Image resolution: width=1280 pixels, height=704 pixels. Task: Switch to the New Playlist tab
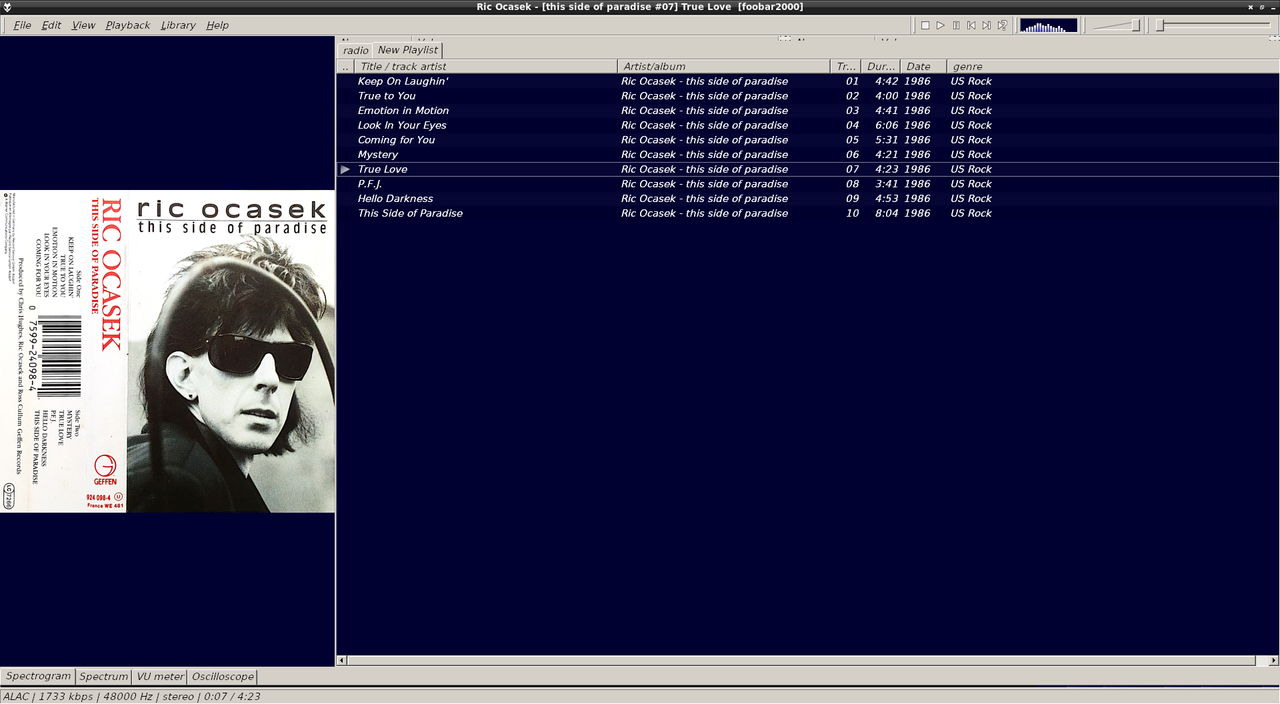pyautogui.click(x=407, y=49)
